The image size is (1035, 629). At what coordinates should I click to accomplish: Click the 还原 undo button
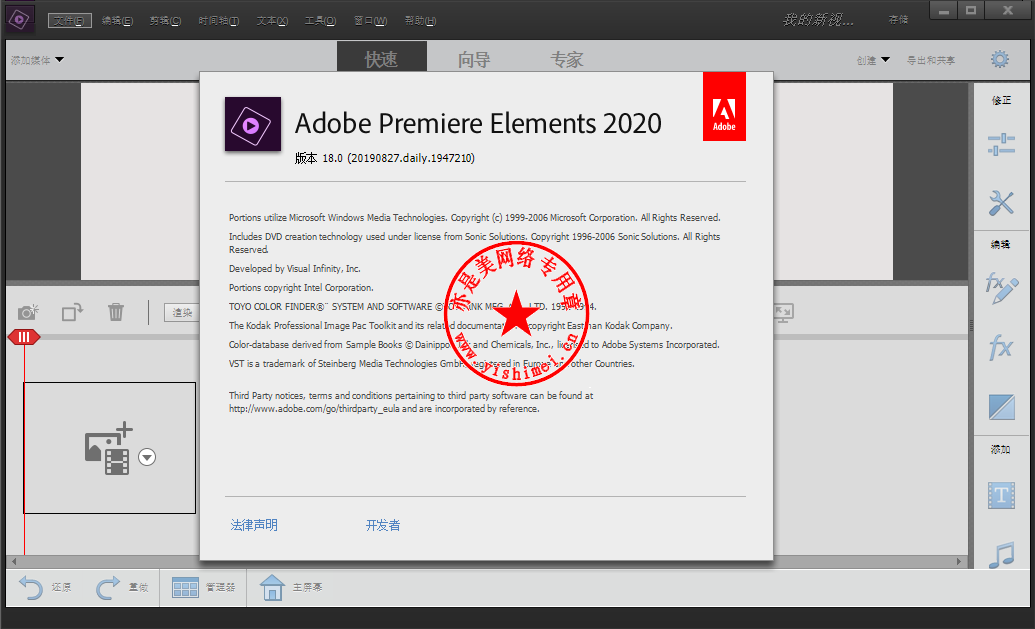pyautogui.click(x=45, y=587)
